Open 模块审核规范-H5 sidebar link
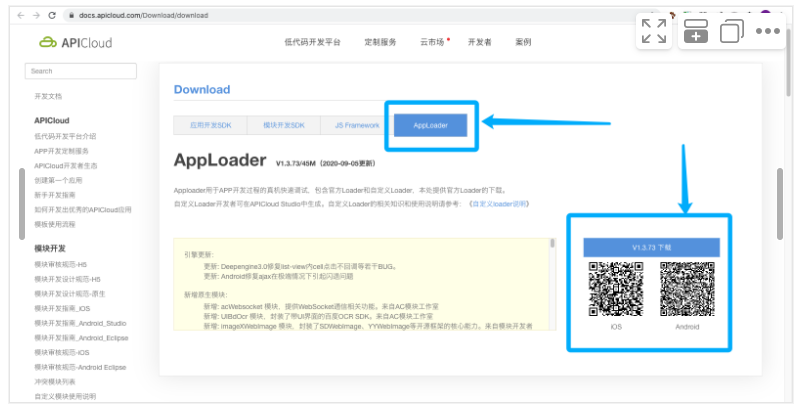This screenshot has height=411, width=804. pos(61,264)
